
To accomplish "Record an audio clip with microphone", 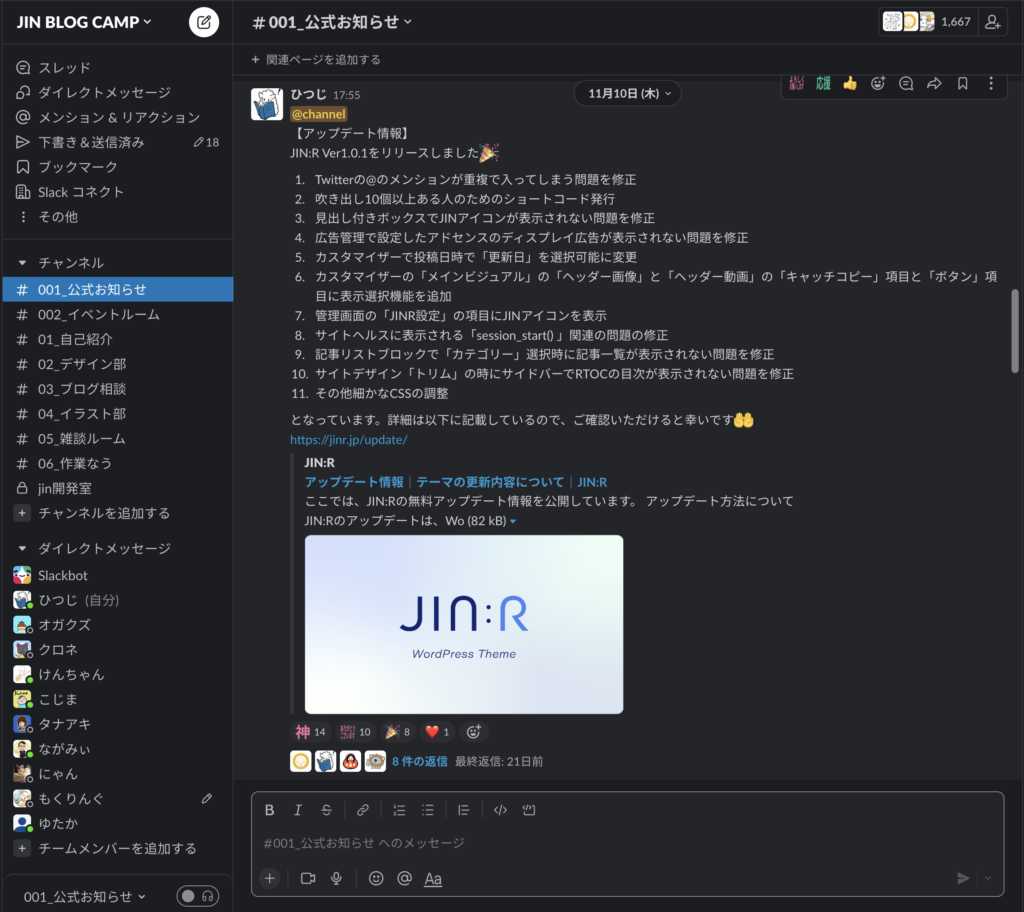I will coord(336,879).
